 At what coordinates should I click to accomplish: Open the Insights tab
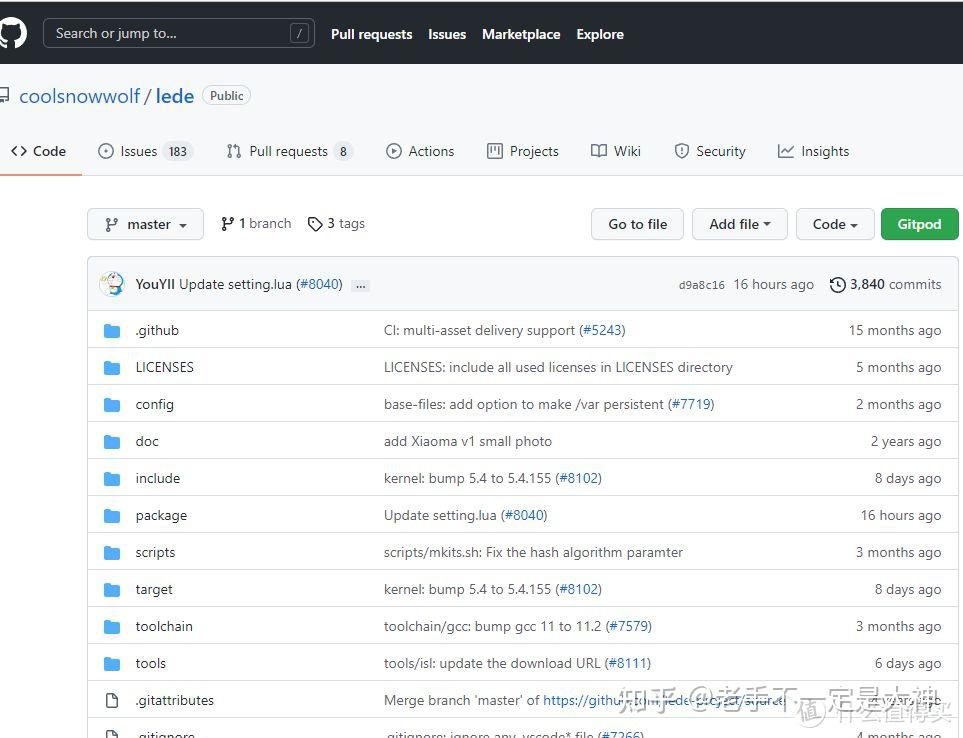pyautogui.click(x=813, y=151)
